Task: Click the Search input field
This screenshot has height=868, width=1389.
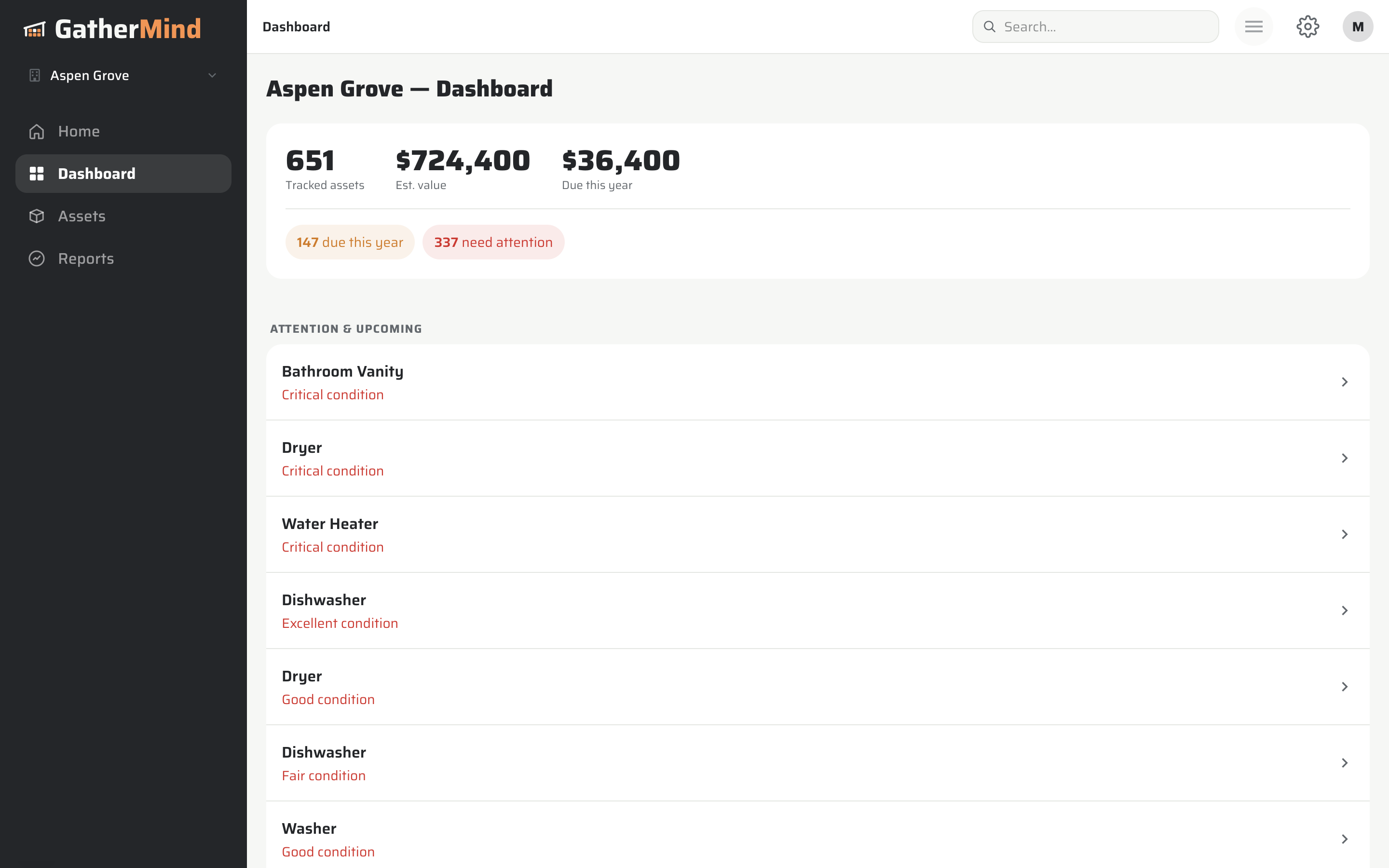Action: click(x=1095, y=27)
